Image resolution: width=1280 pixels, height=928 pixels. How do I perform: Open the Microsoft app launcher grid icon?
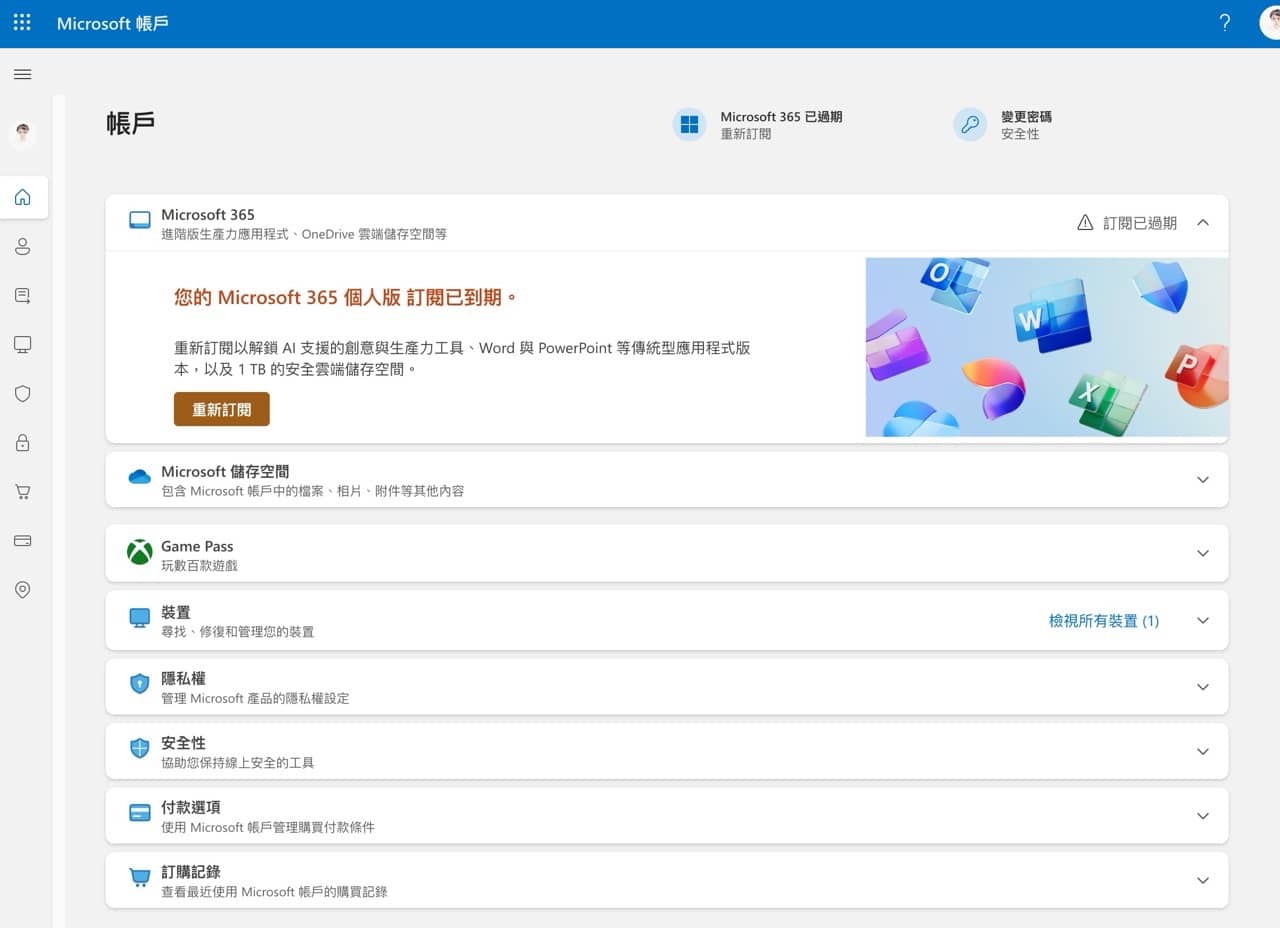tap(22, 22)
